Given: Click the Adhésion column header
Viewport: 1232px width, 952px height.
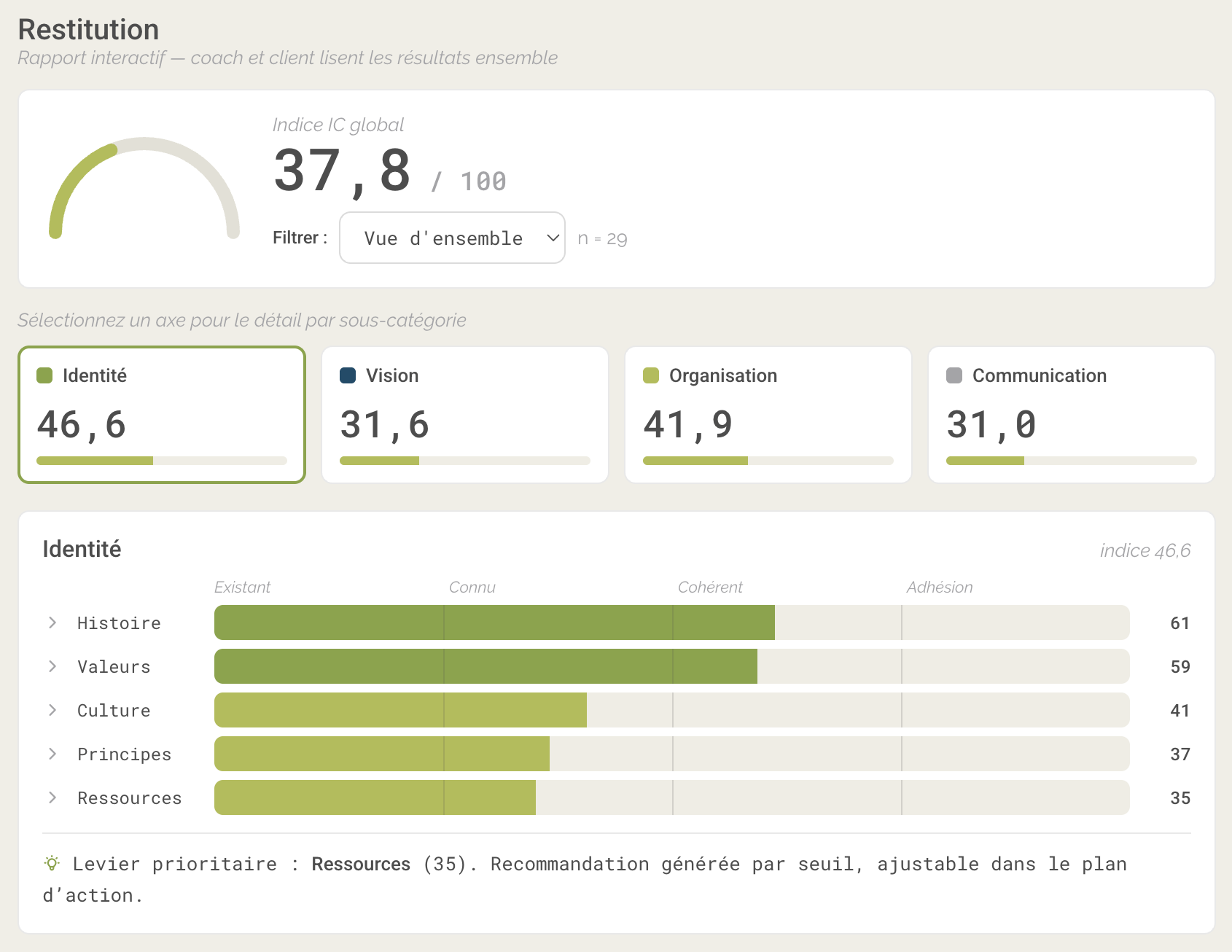Looking at the screenshot, I should point(940,587).
